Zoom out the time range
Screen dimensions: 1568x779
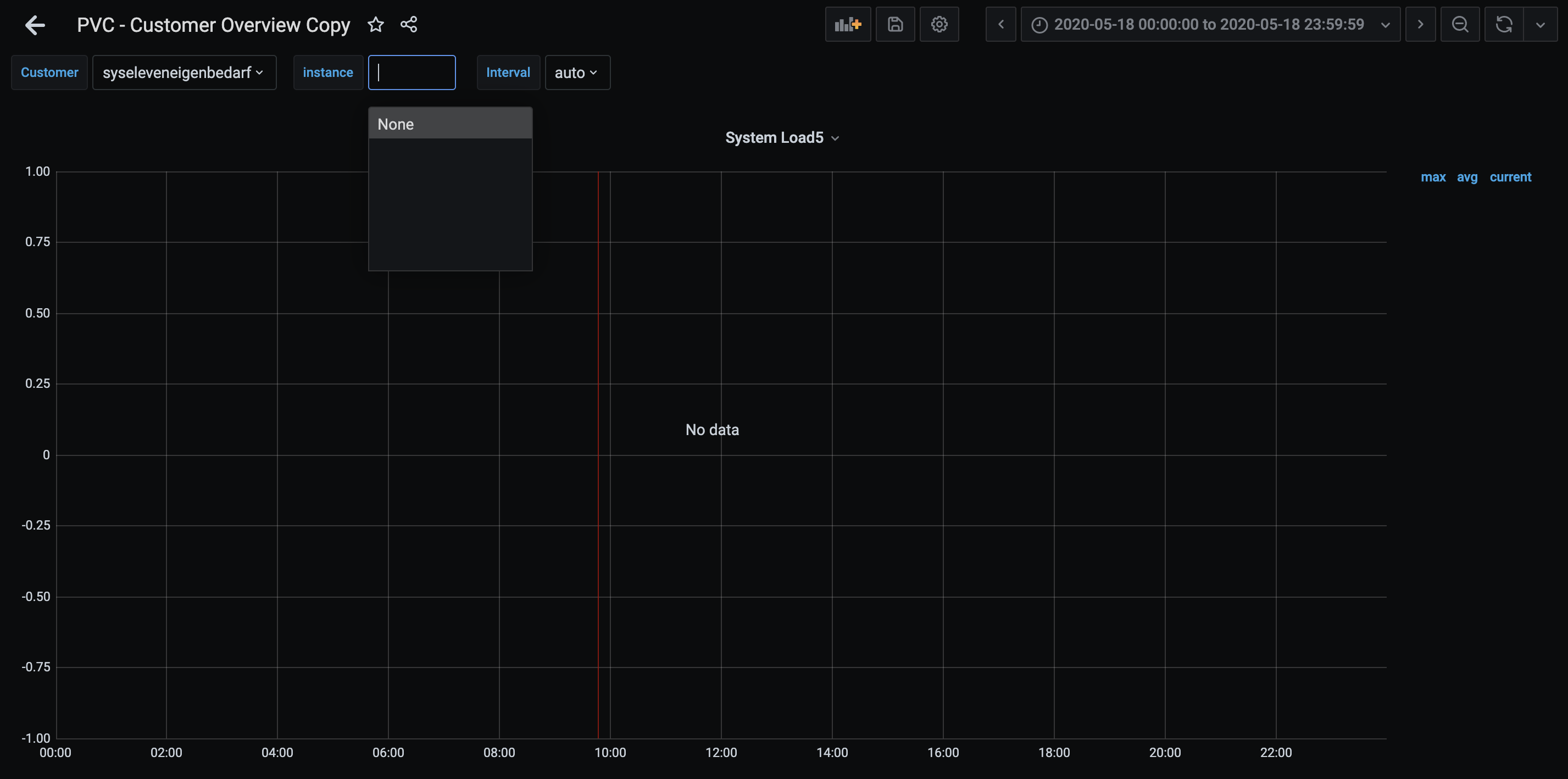(x=1460, y=25)
